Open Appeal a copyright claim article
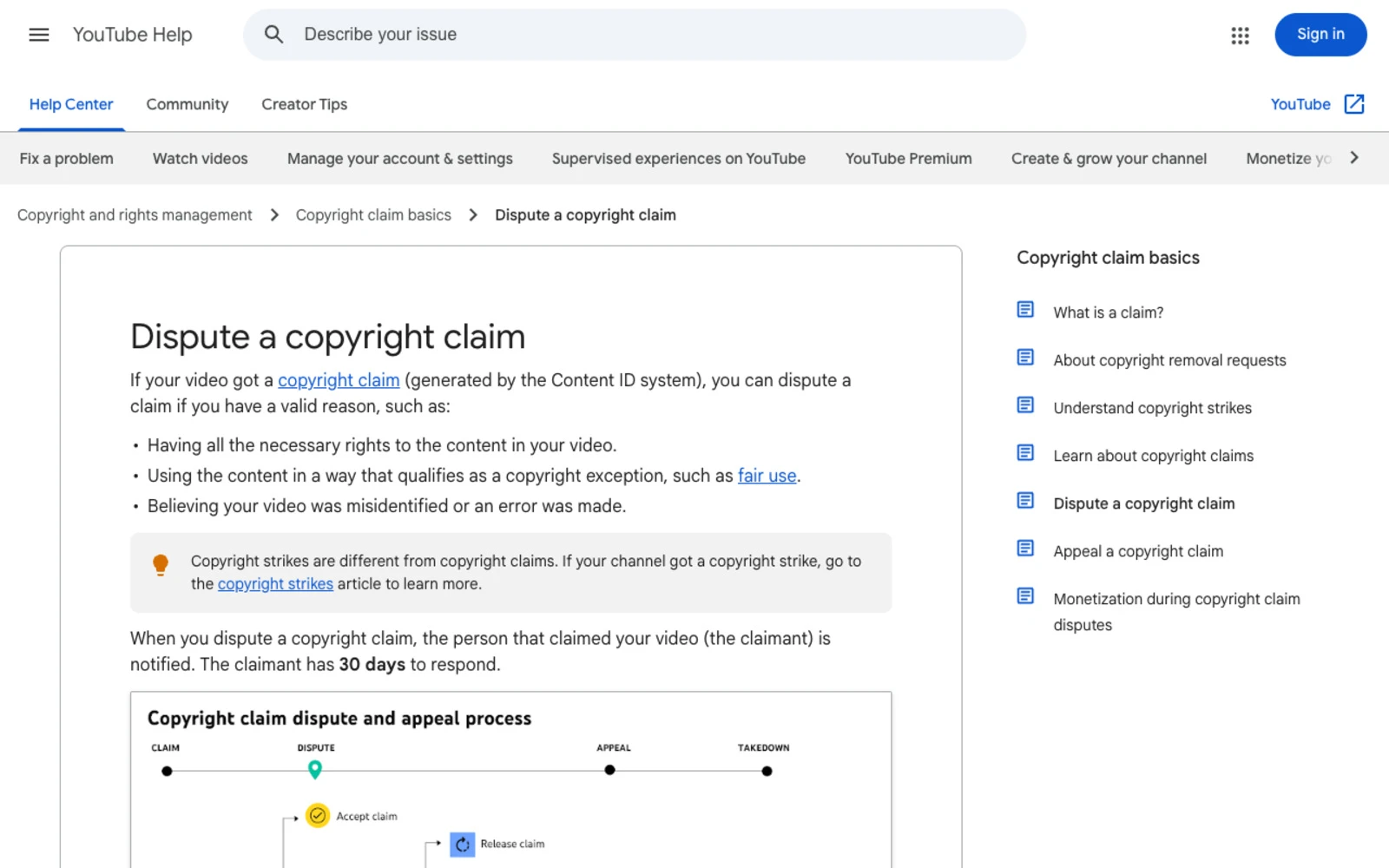This screenshot has height=868, width=1389. click(1138, 551)
